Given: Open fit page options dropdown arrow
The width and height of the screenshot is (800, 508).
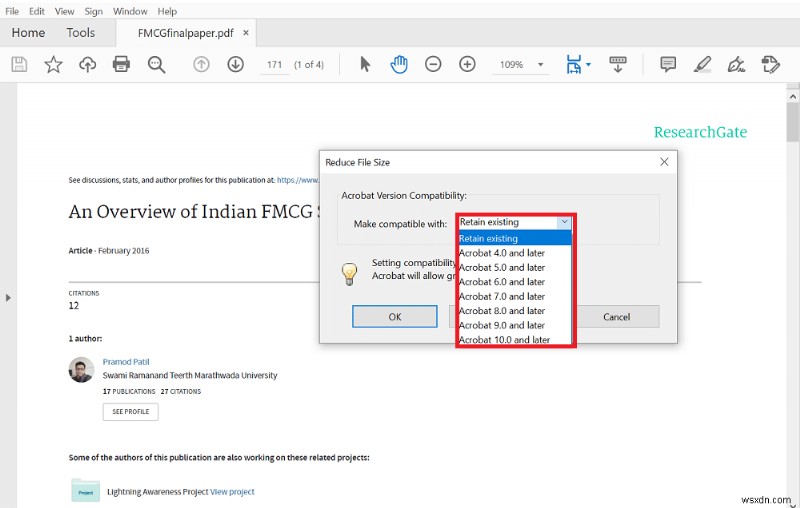Looking at the screenshot, I should (x=588, y=64).
